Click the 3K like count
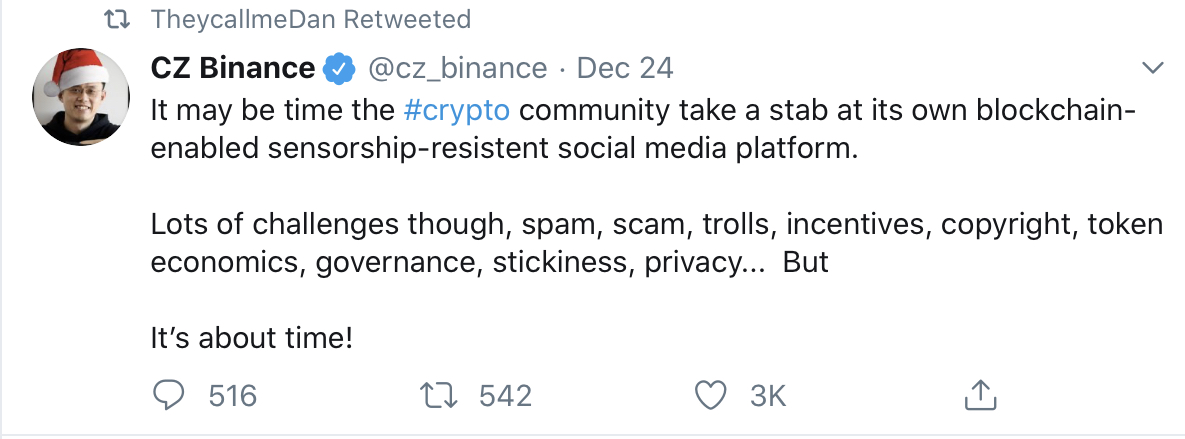The width and height of the screenshot is (1185, 439). [768, 396]
